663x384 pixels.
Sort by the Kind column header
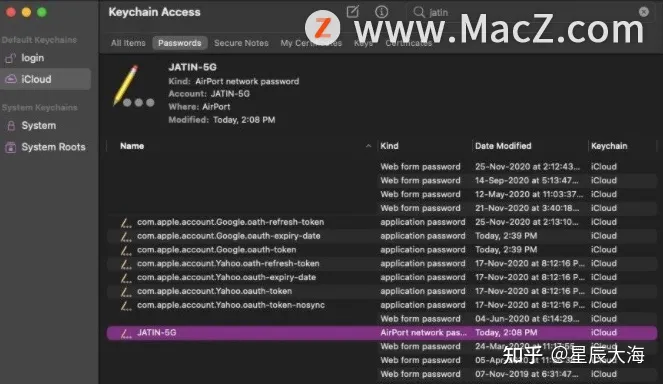click(389, 146)
